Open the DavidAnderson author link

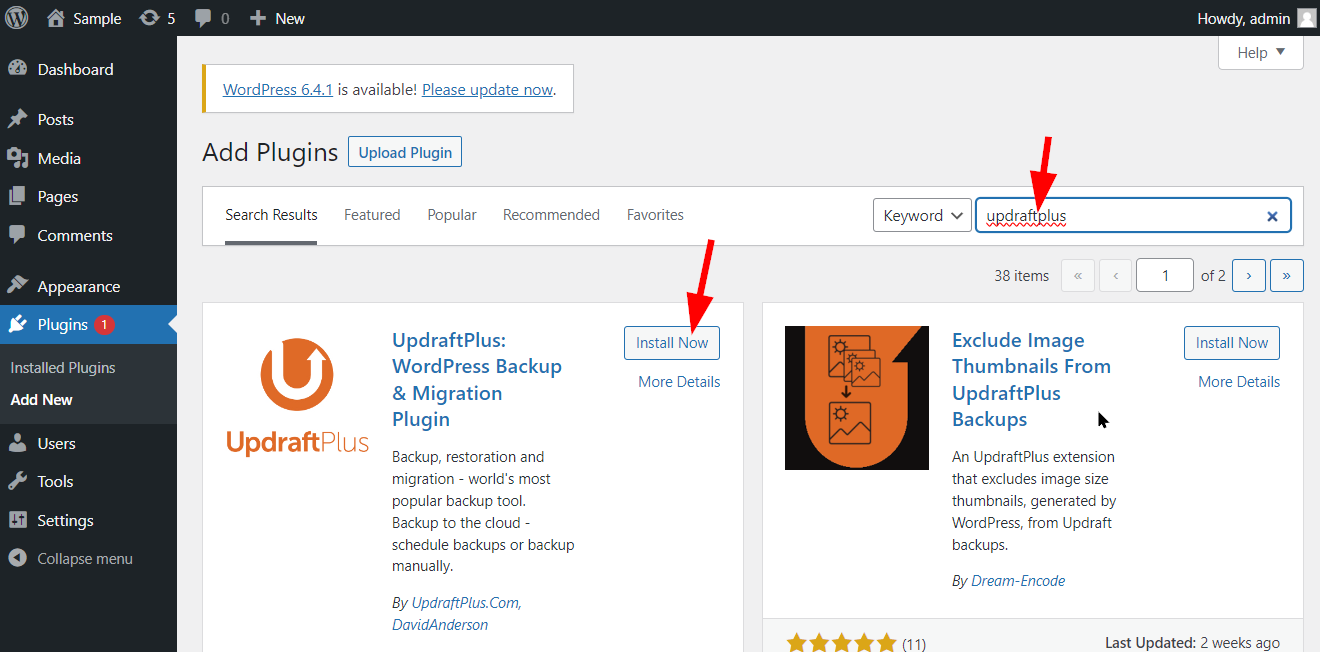[x=440, y=624]
